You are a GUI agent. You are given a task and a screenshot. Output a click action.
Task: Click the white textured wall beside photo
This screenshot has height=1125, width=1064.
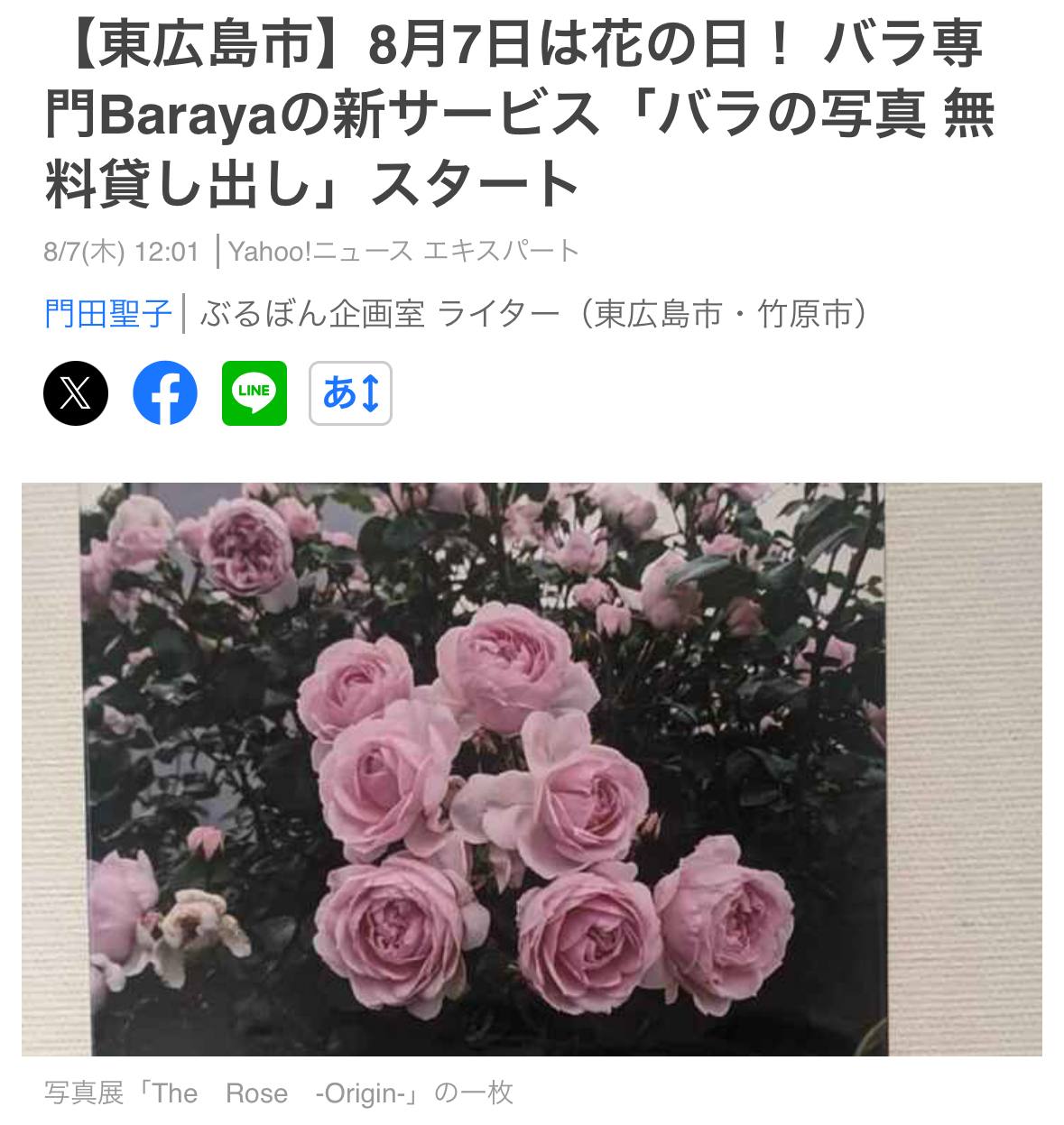(966, 767)
